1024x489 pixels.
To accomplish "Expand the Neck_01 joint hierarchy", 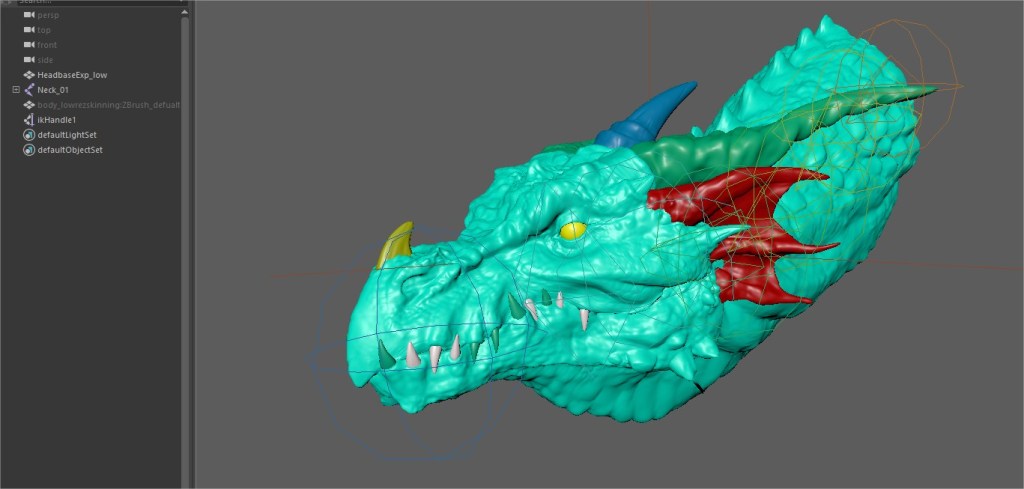I will point(16,90).
